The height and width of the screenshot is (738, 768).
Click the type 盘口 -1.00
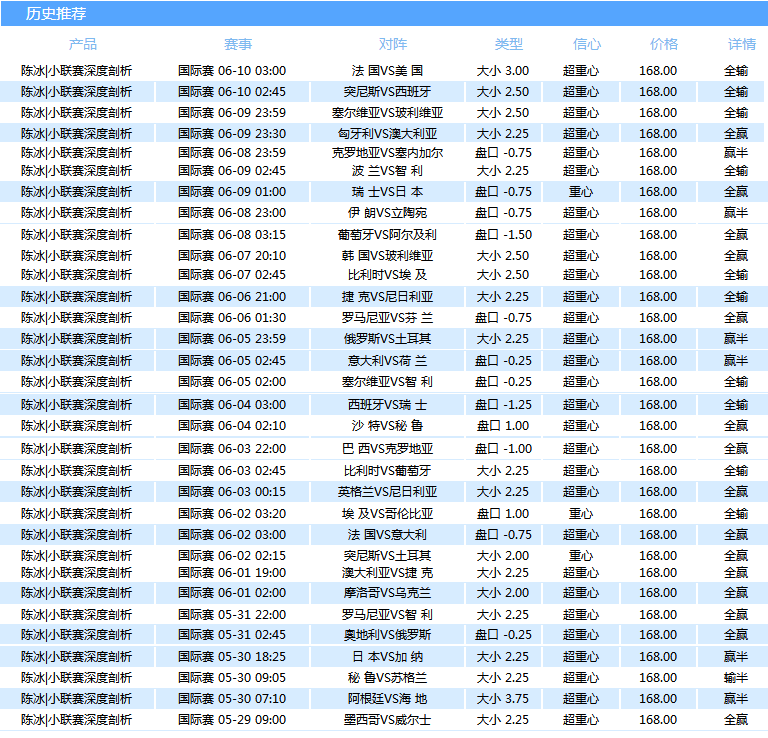pyautogui.click(x=503, y=449)
